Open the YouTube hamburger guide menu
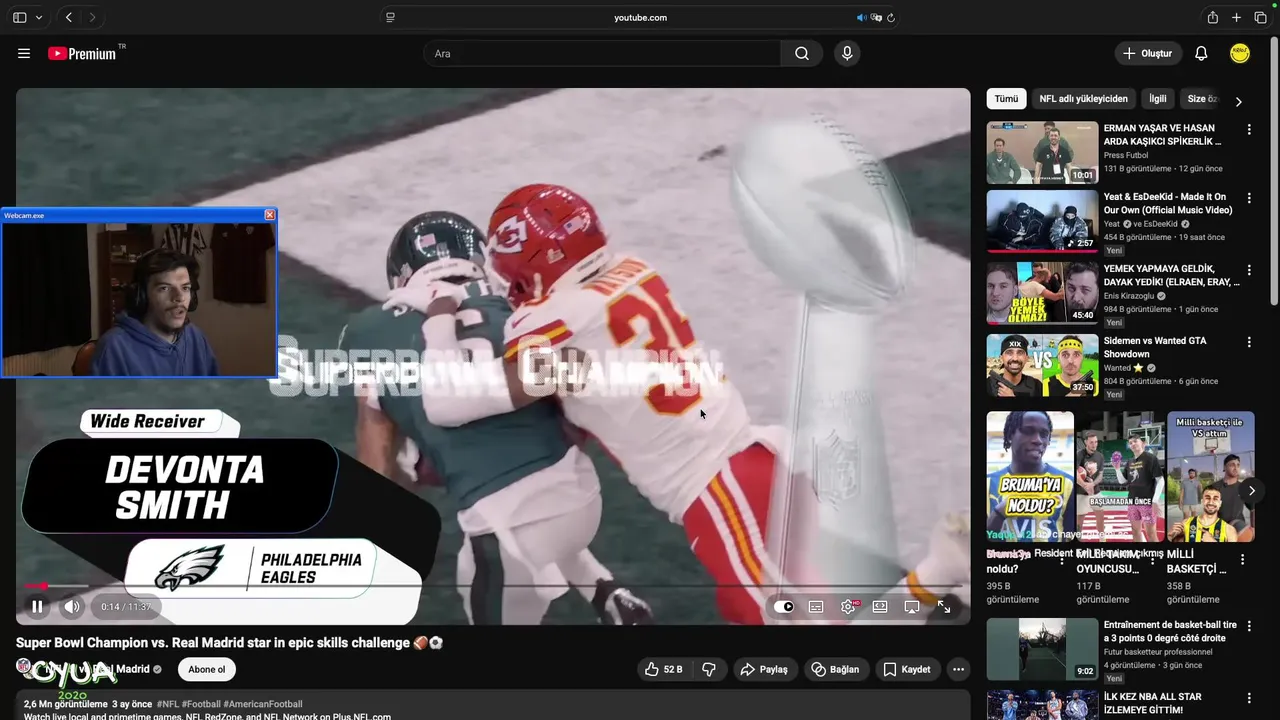This screenshot has height=720, width=1280. click(x=24, y=53)
